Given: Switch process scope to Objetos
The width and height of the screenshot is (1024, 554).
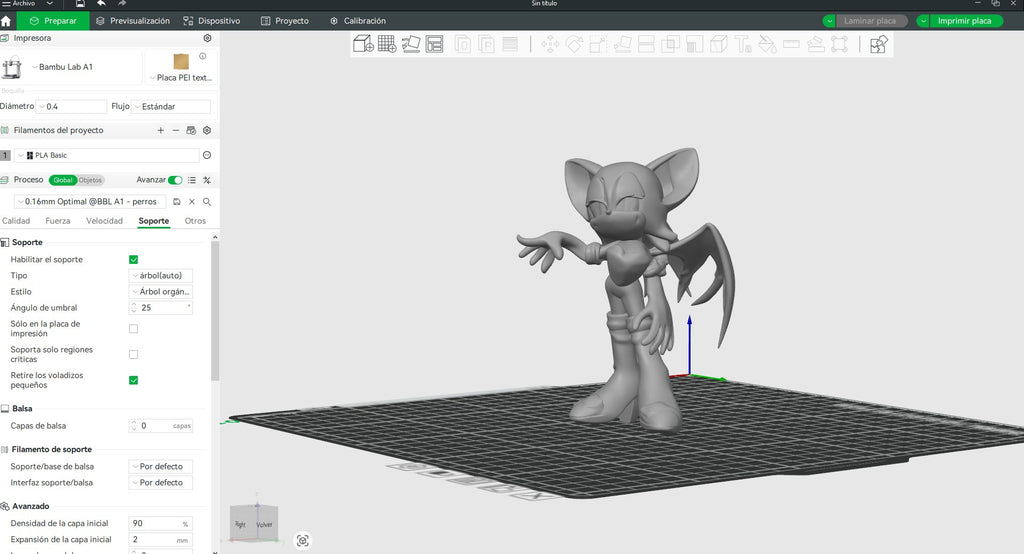Looking at the screenshot, I should pyautogui.click(x=91, y=180).
